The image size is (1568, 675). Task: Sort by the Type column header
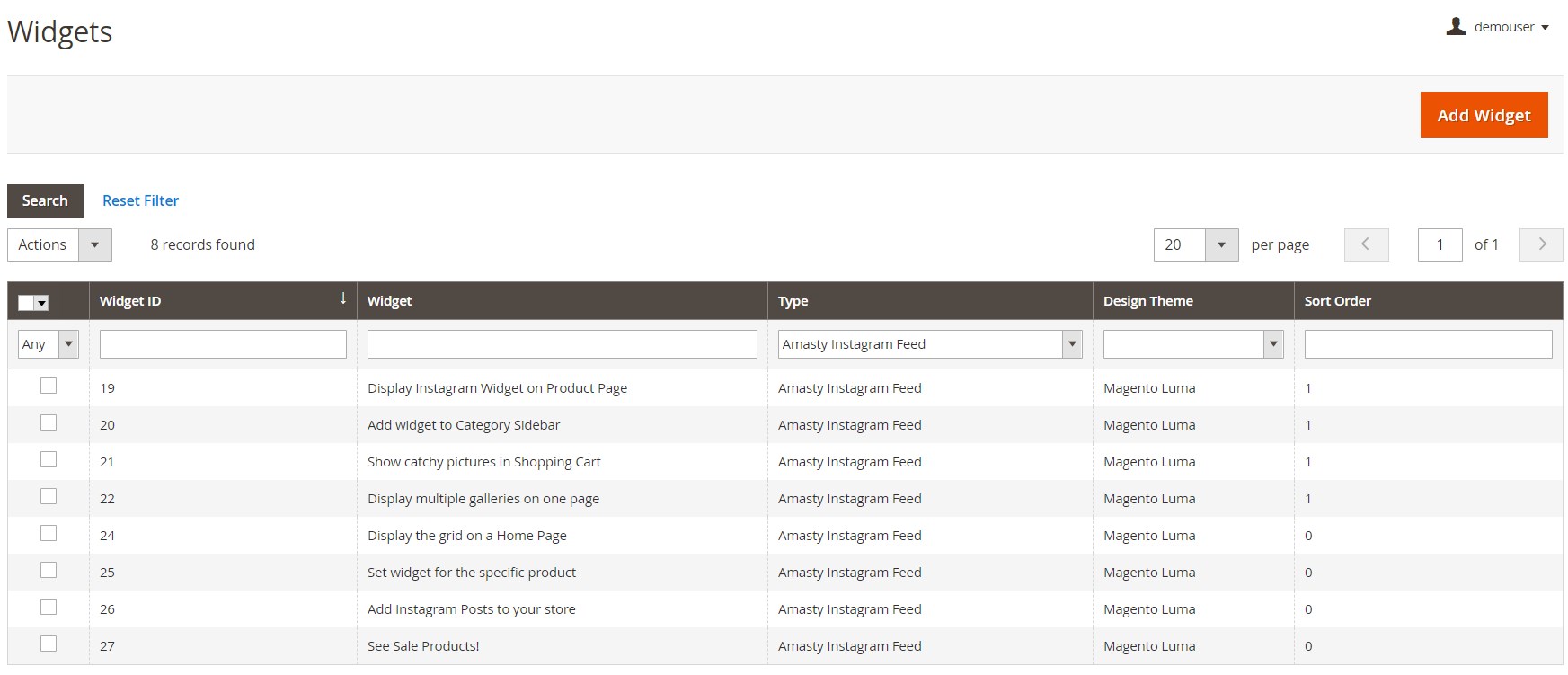(x=793, y=301)
